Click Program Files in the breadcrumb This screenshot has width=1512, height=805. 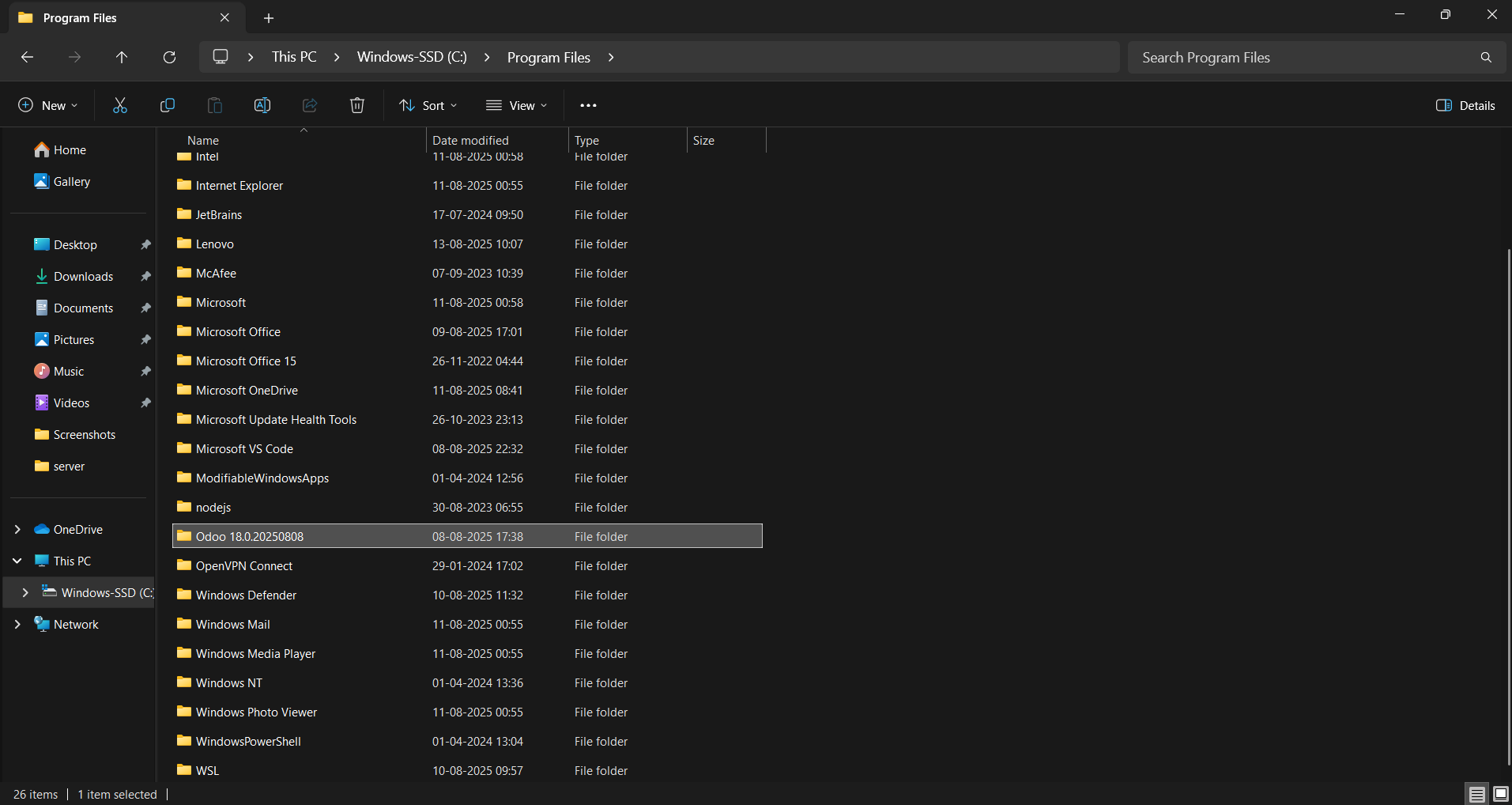tap(549, 57)
